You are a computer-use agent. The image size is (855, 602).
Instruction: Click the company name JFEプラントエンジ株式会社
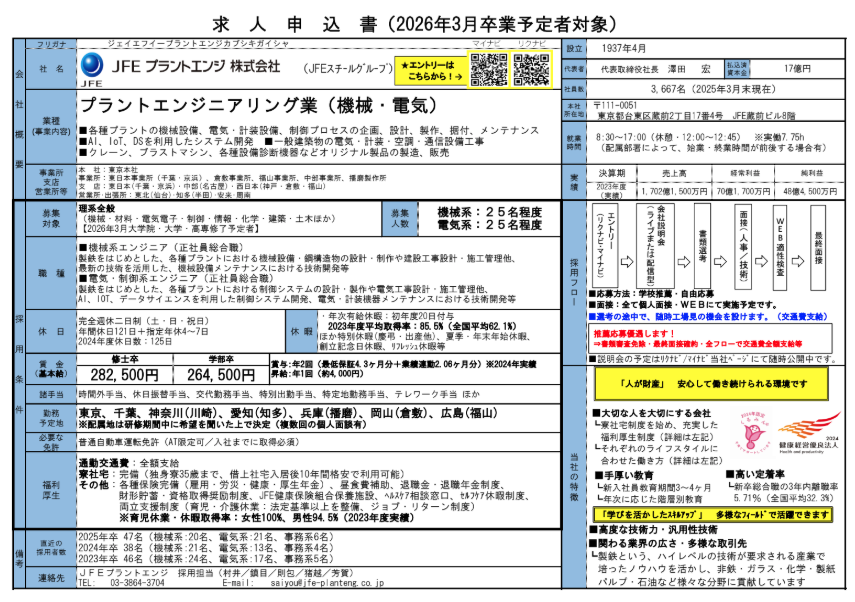pos(195,67)
